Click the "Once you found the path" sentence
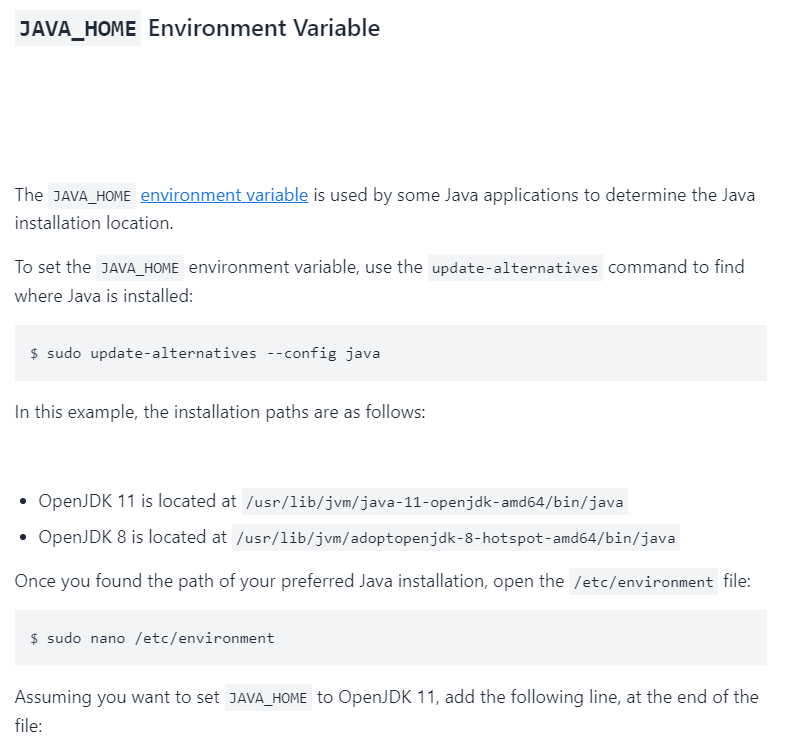This screenshot has height=753, width=812. coord(288,581)
